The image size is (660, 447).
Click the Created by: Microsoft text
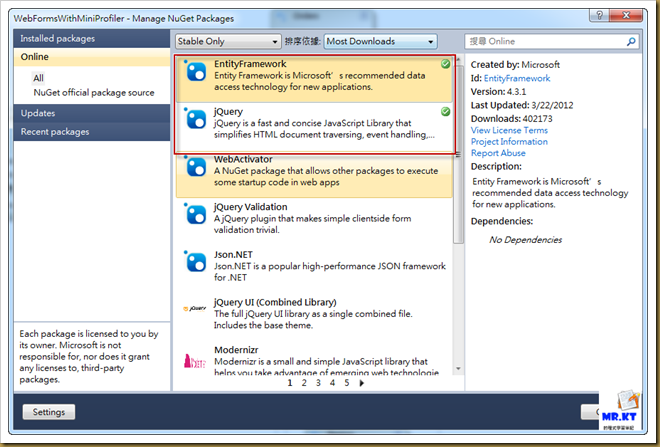point(515,65)
